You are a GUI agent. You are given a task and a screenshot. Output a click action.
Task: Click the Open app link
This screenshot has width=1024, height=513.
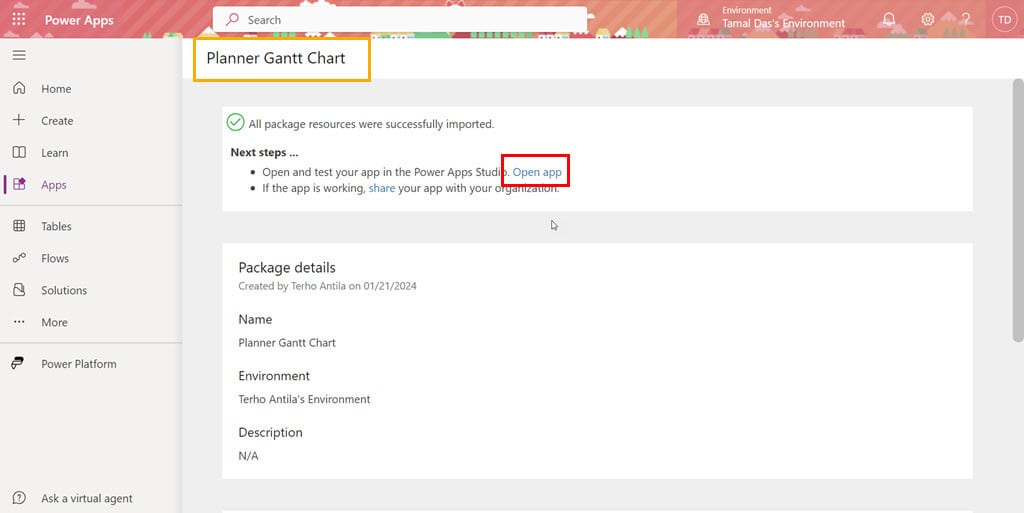point(537,172)
